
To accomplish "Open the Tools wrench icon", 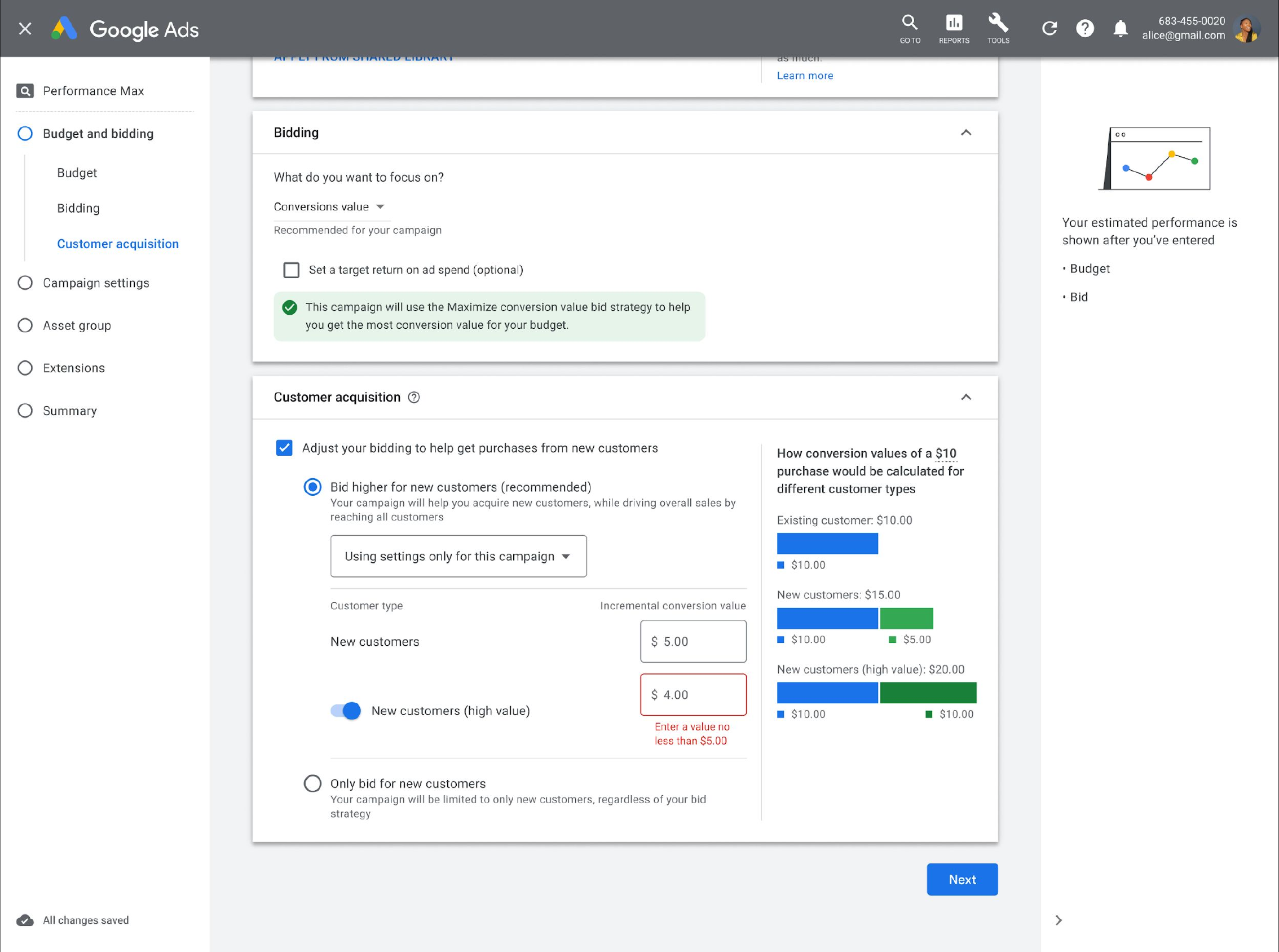I will pyautogui.click(x=998, y=28).
